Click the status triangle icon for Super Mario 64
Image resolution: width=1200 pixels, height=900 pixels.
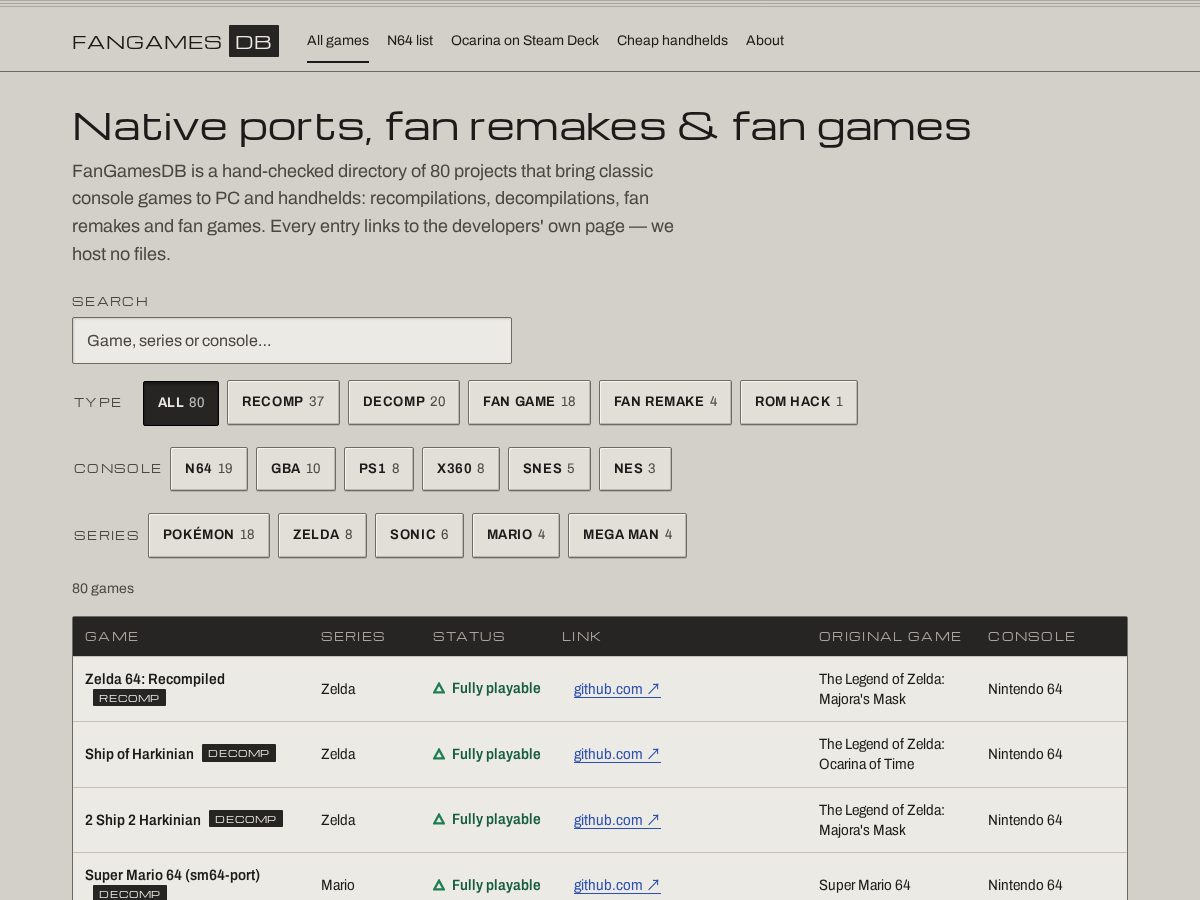[439, 885]
